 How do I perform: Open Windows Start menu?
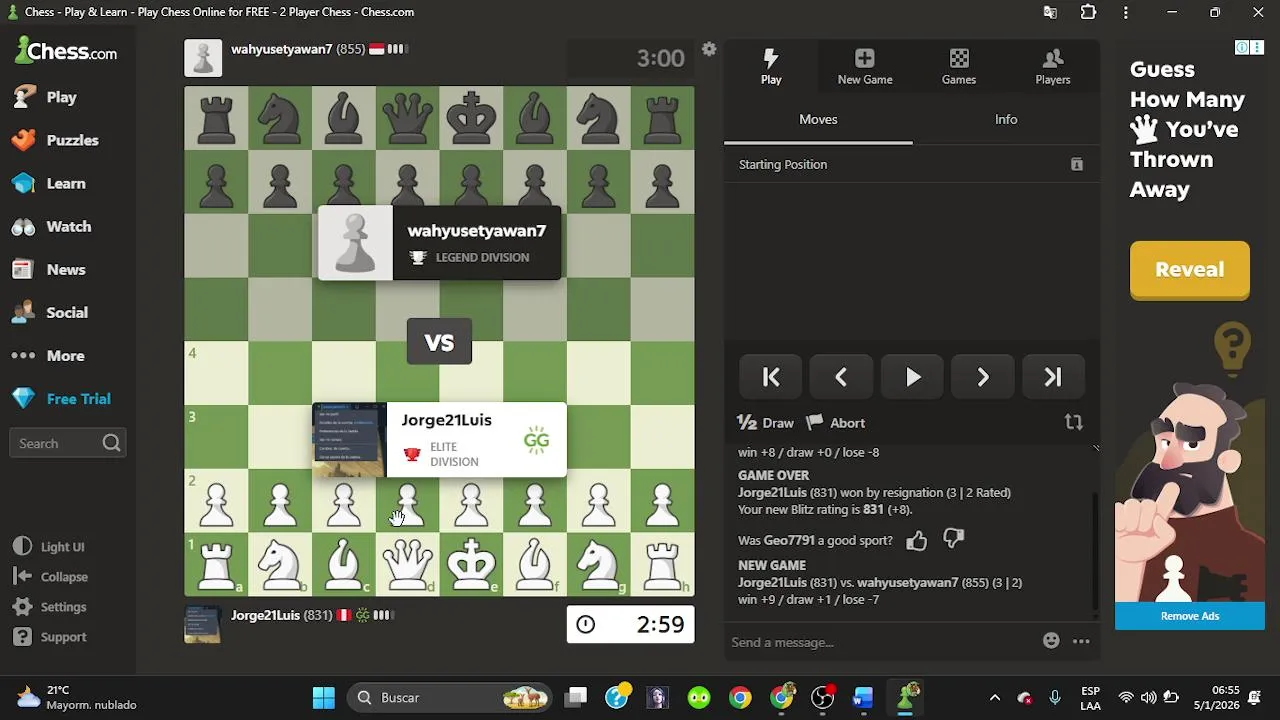pyautogui.click(x=324, y=697)
